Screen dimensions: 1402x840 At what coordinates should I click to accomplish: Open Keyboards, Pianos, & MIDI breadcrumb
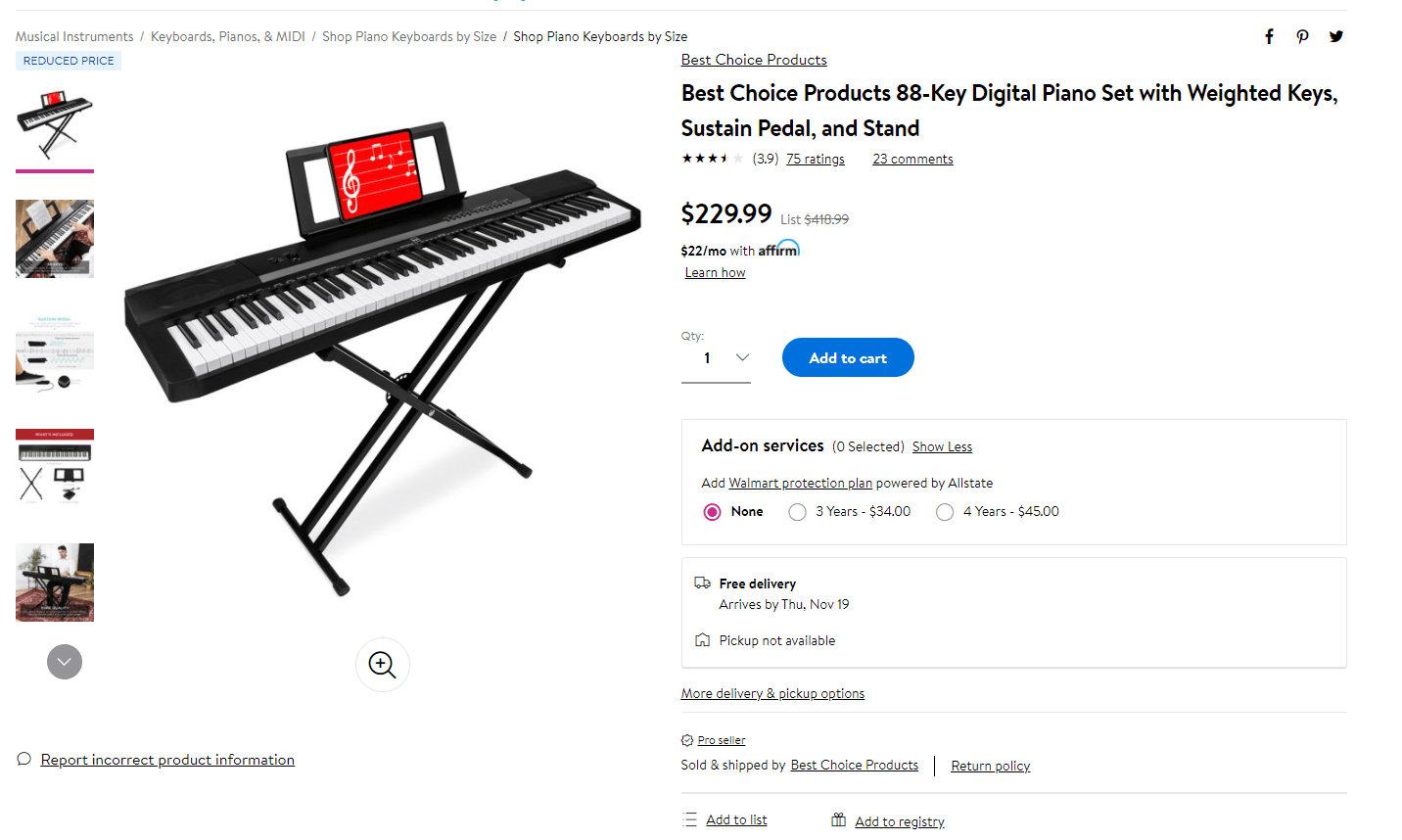click(x=227, y=36)
